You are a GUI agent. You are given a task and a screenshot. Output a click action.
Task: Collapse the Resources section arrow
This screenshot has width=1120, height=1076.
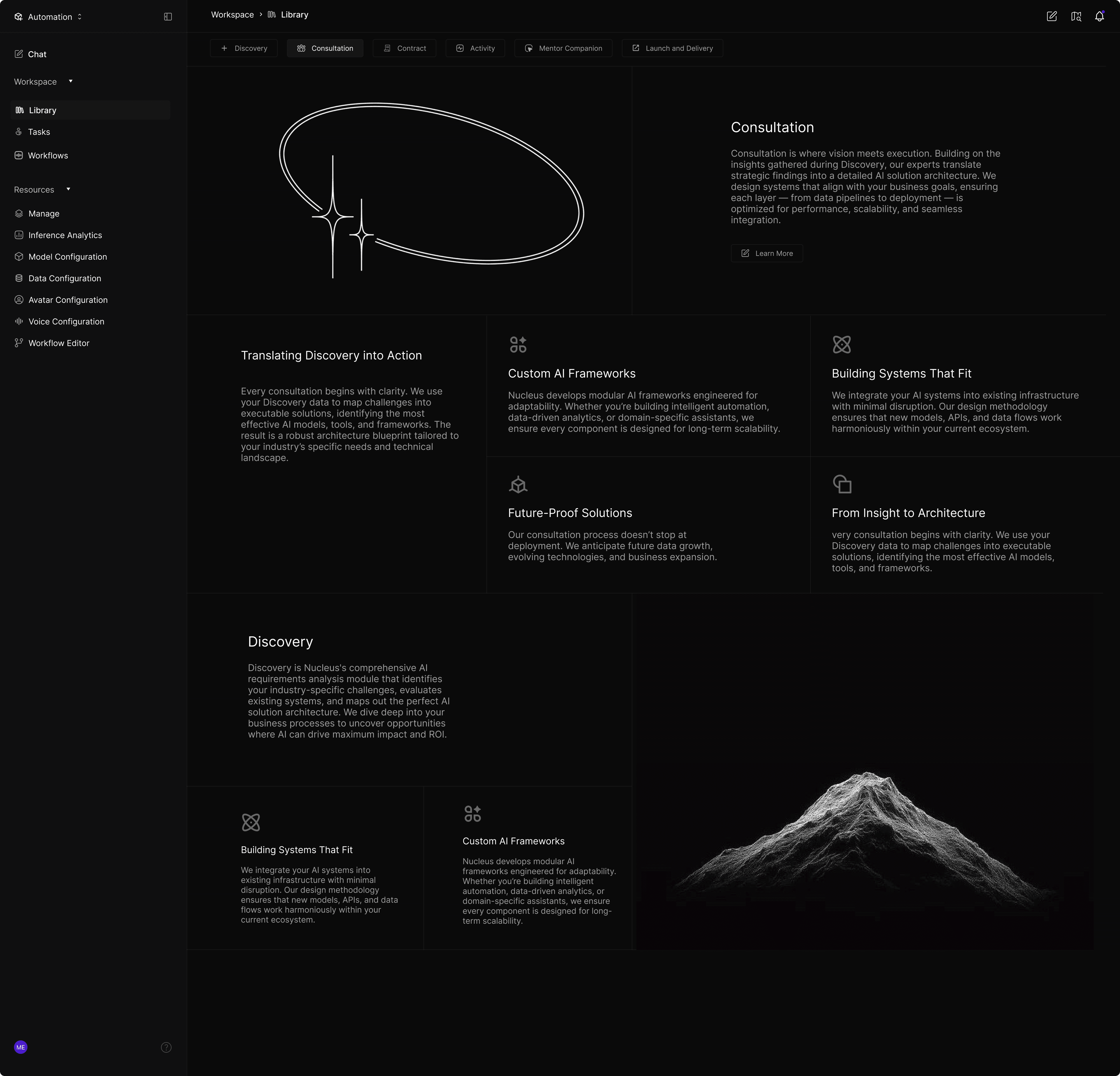68,189
